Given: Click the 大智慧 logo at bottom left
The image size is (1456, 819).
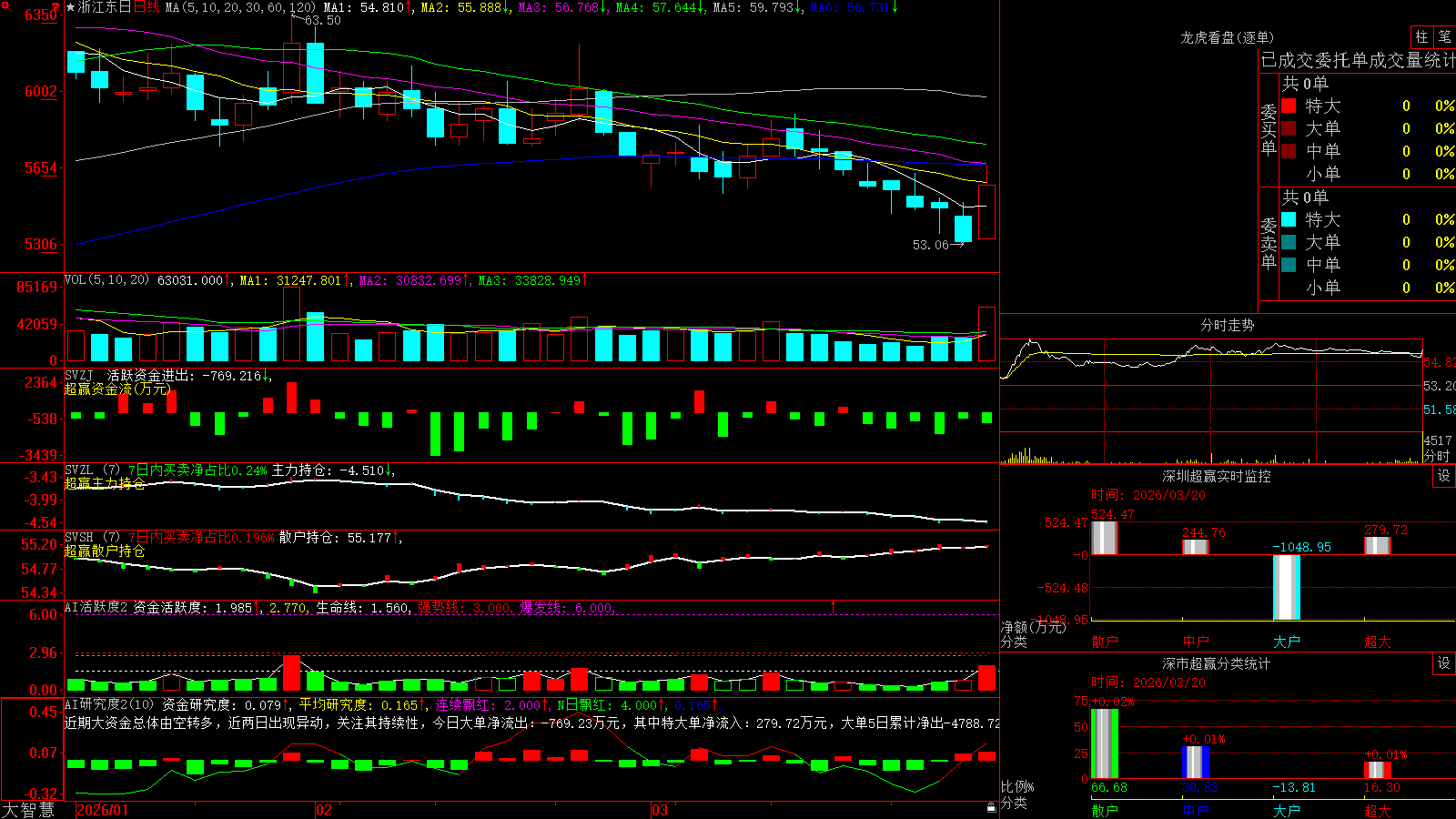Looking at the screenshot, I should click(x=28, y=810).
